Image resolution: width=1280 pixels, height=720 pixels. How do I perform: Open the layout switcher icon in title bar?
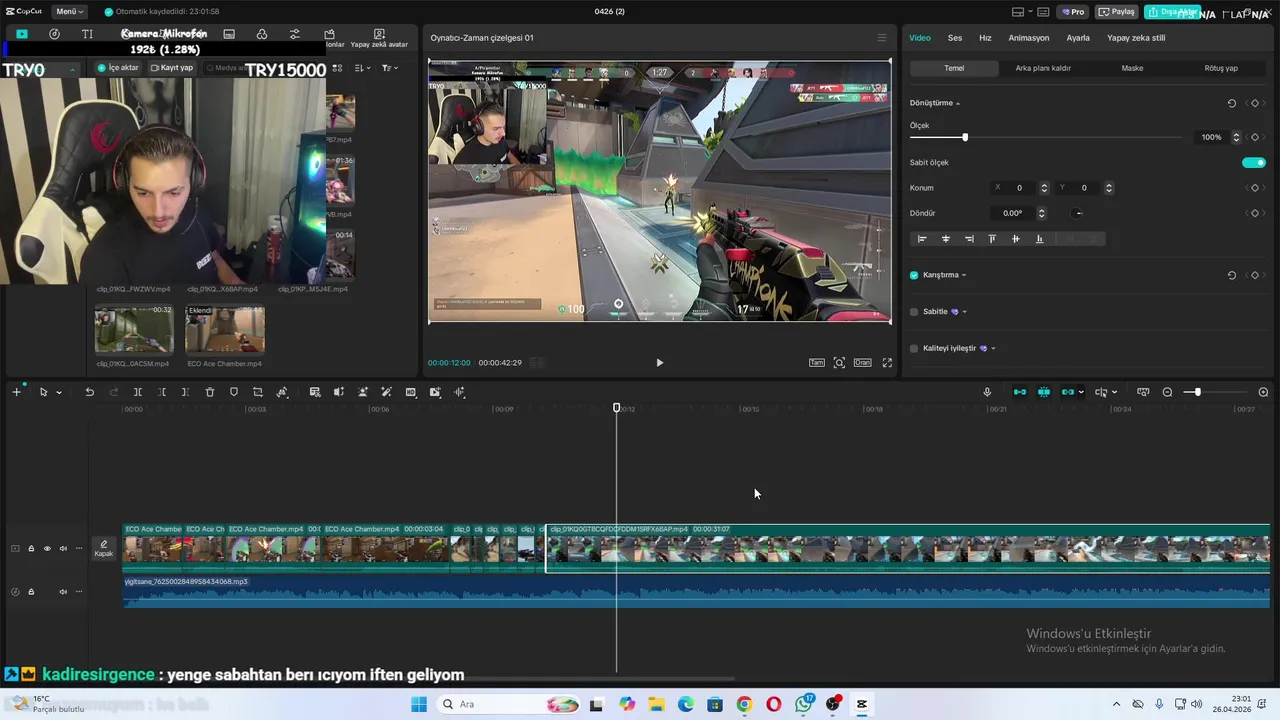click(x=1018, y=12)
